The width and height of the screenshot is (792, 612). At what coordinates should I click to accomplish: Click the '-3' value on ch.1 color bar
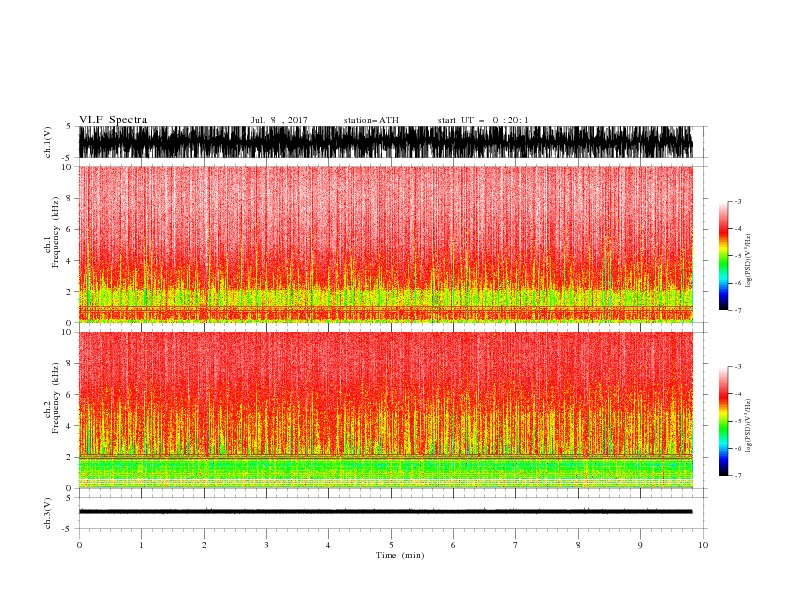pyautogui.click(x=737, y=201)
